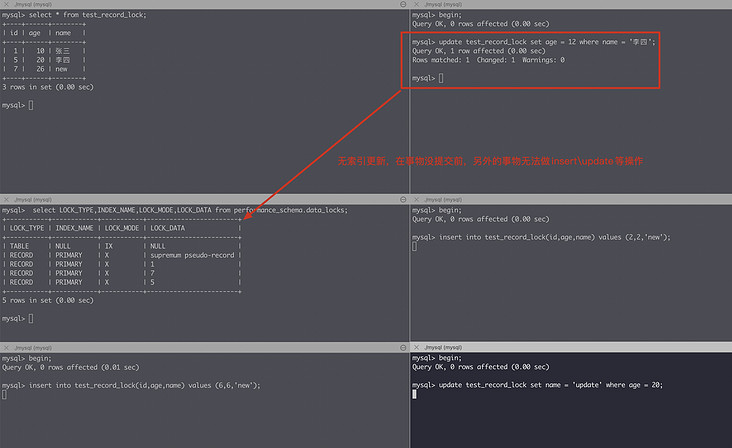732x448 pixels.
Task: Select the title of the age = 12 update pane
Action: [x=443, y=4]
